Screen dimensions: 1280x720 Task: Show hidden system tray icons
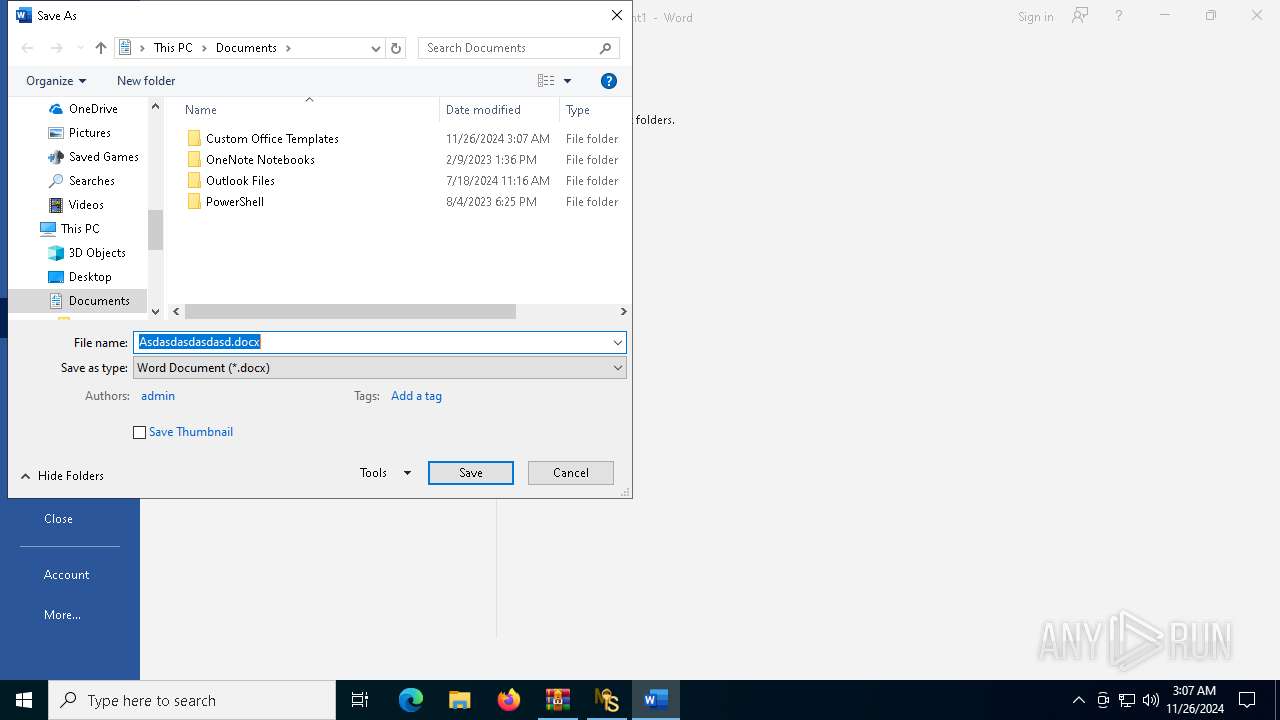[x=1078, y=700]
